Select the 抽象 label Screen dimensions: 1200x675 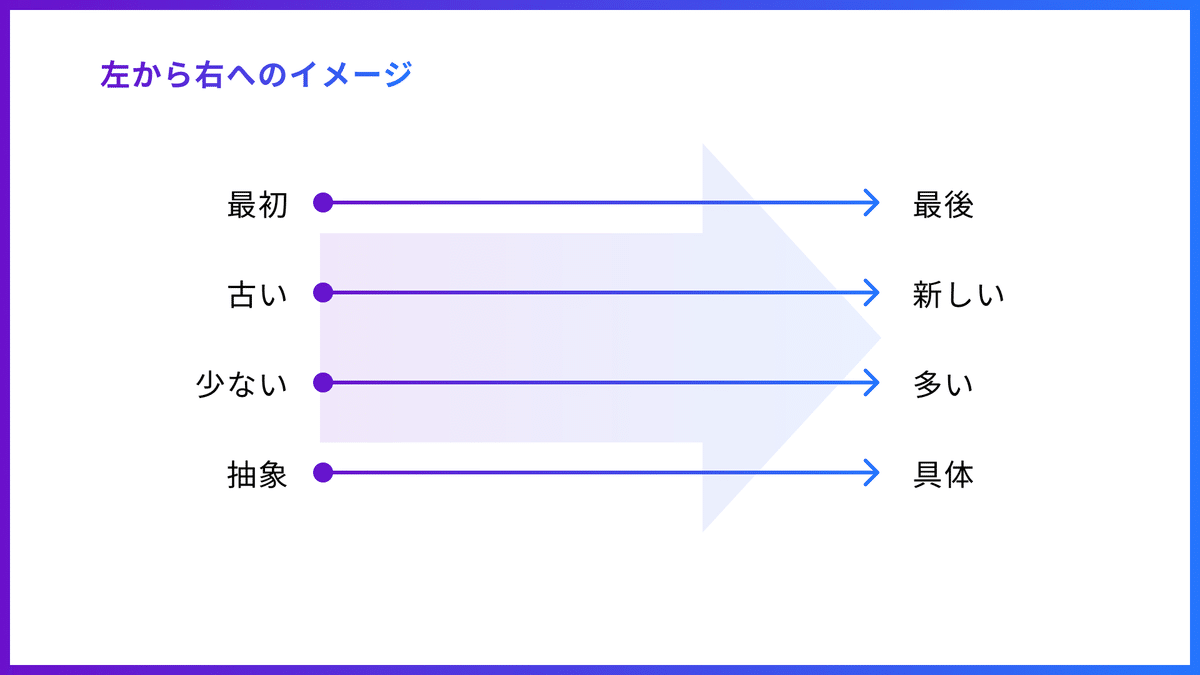coord(258,475)
